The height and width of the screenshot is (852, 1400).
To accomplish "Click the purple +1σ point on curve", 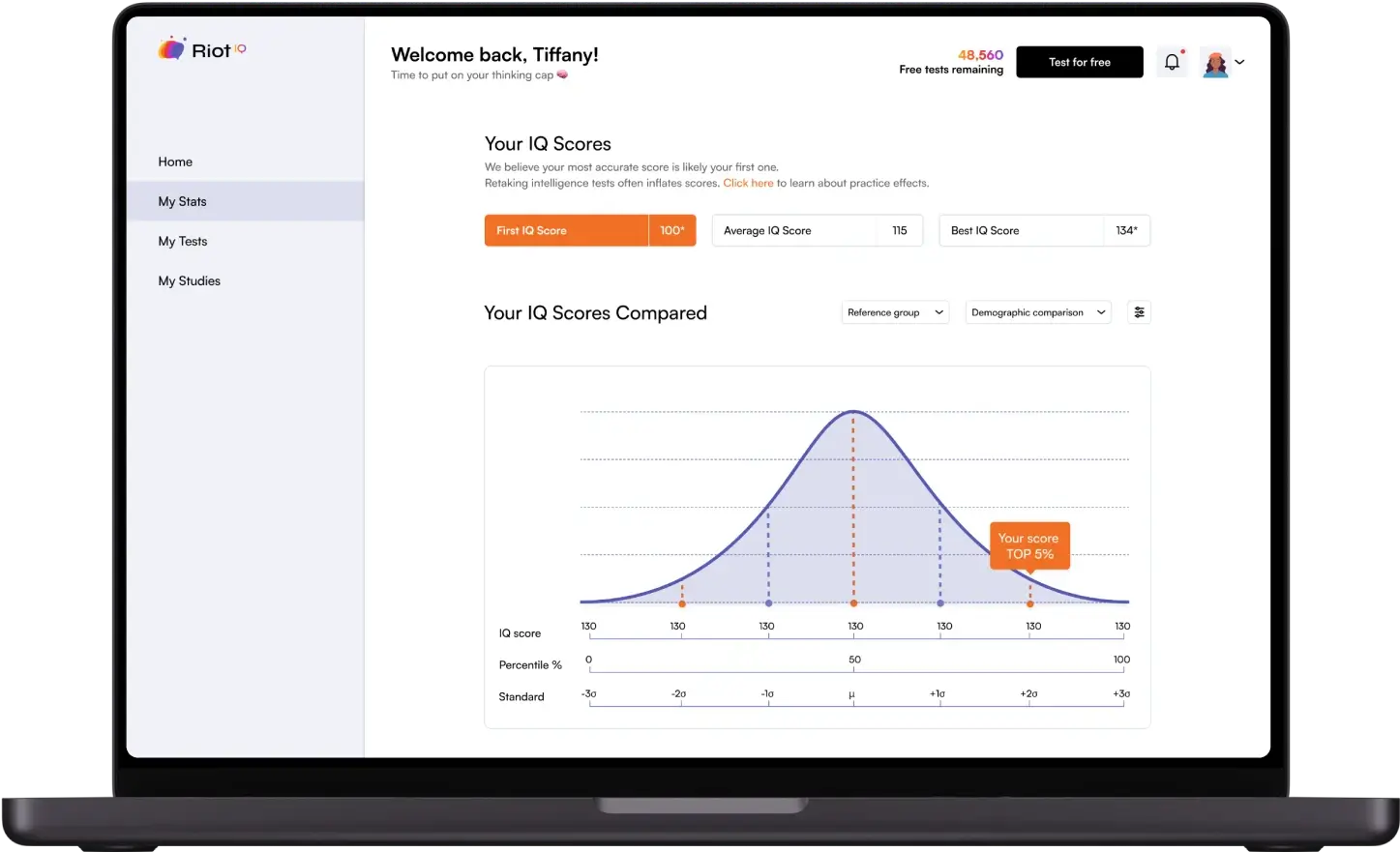I will click(940, 603).
